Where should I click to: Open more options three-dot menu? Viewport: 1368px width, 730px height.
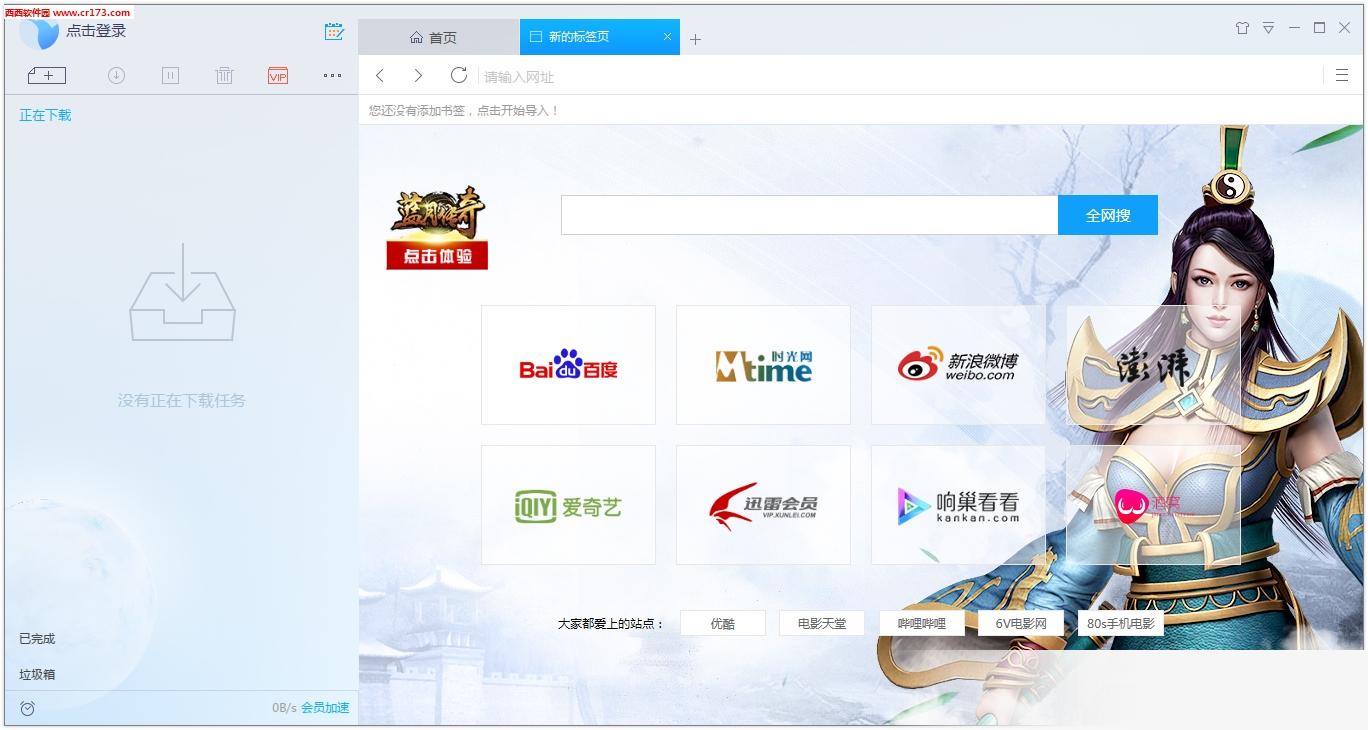pyautogui.click(x=332, y=75)
